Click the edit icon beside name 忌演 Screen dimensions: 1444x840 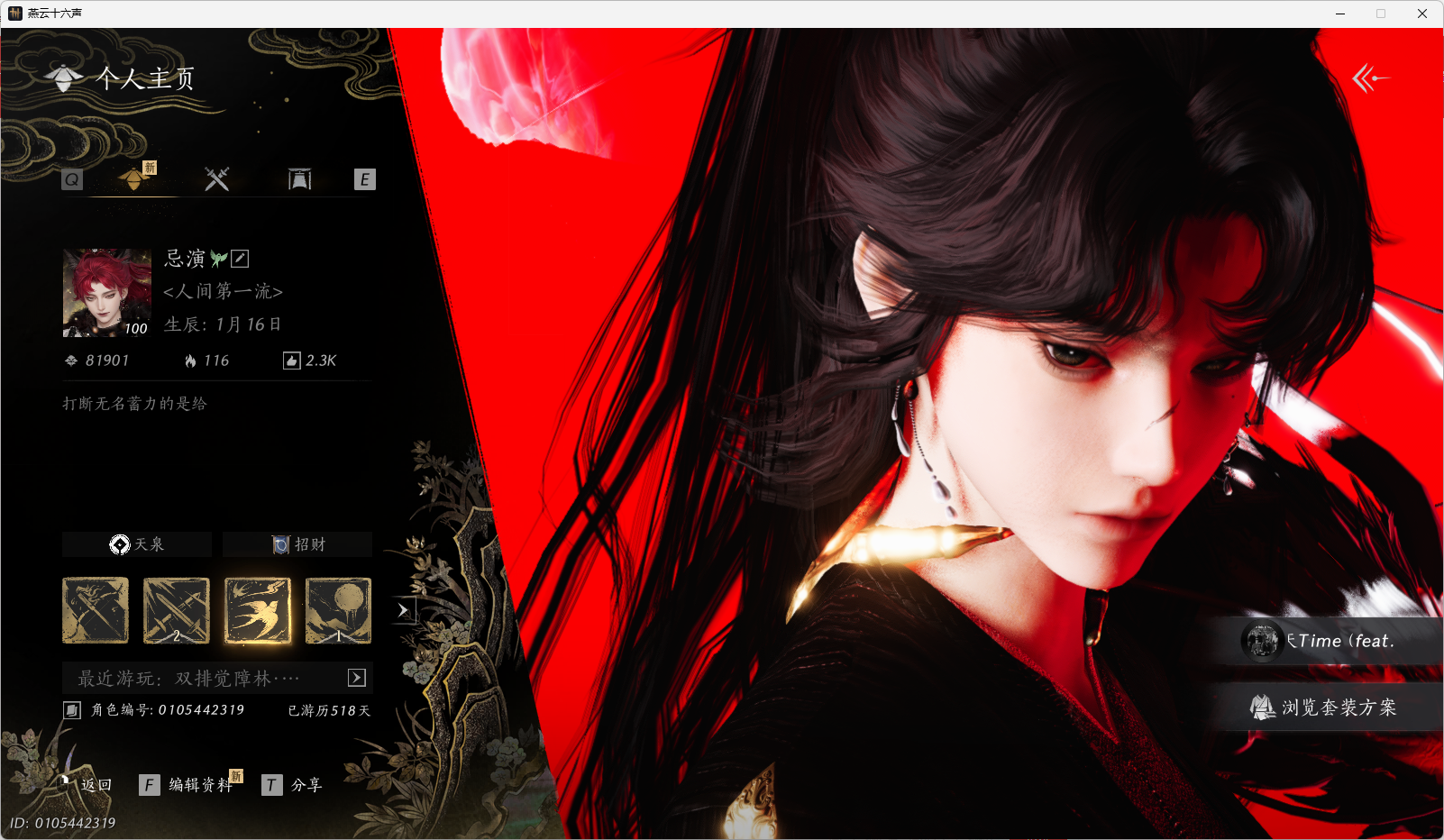pos(240,259)
